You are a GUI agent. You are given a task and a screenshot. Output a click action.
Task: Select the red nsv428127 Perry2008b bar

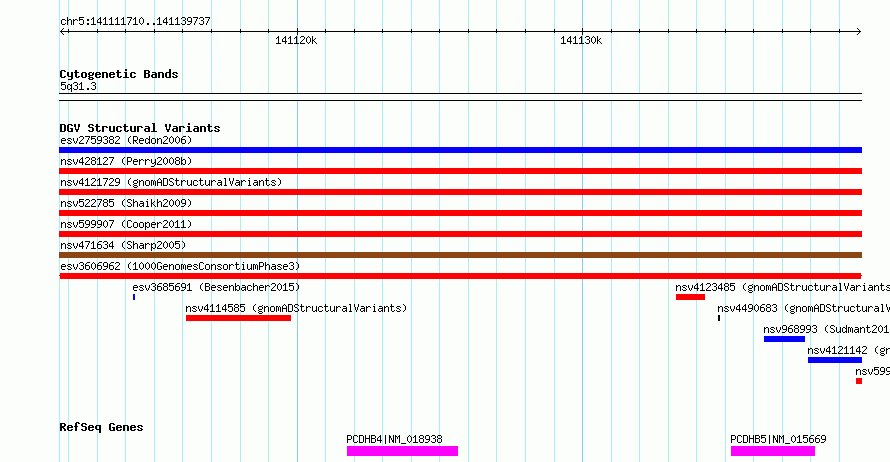pos(460,171)
